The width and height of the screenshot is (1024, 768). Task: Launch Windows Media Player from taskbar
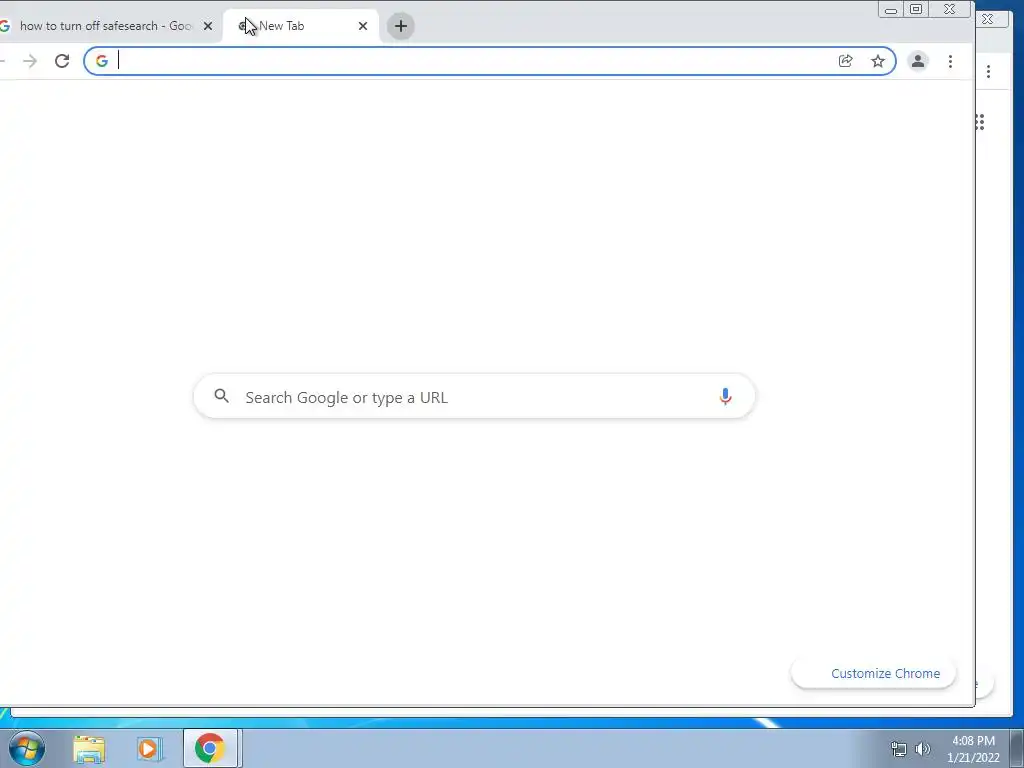point(149,749)
